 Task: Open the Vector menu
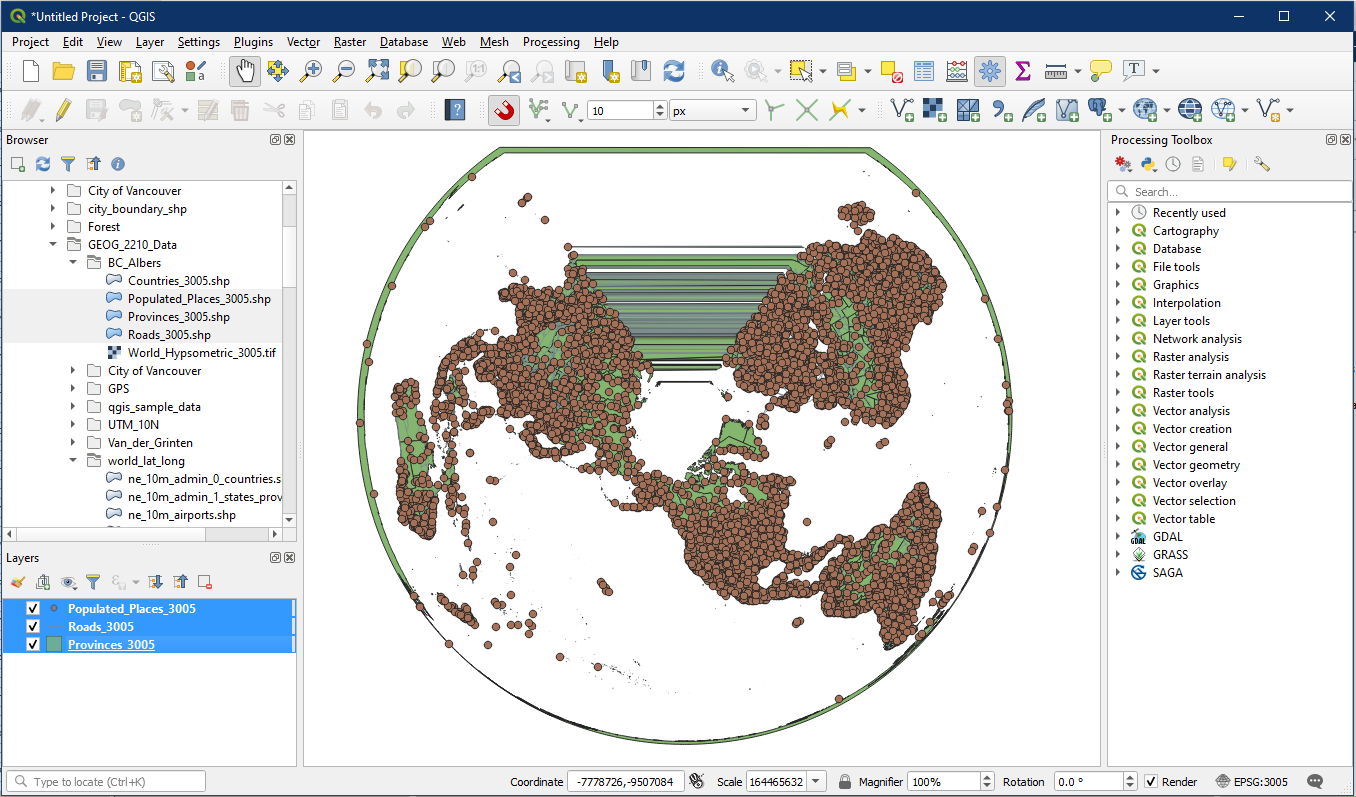[303, 42]
